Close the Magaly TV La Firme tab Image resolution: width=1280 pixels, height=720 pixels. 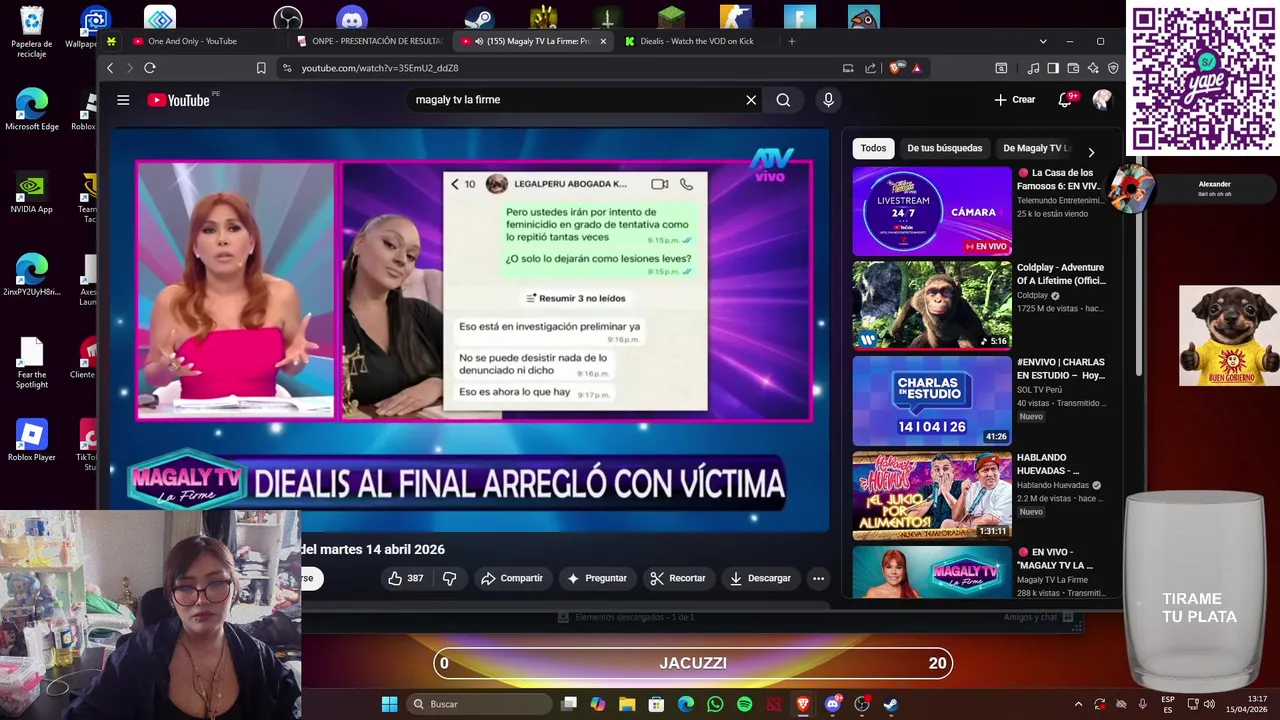[603, 41]
